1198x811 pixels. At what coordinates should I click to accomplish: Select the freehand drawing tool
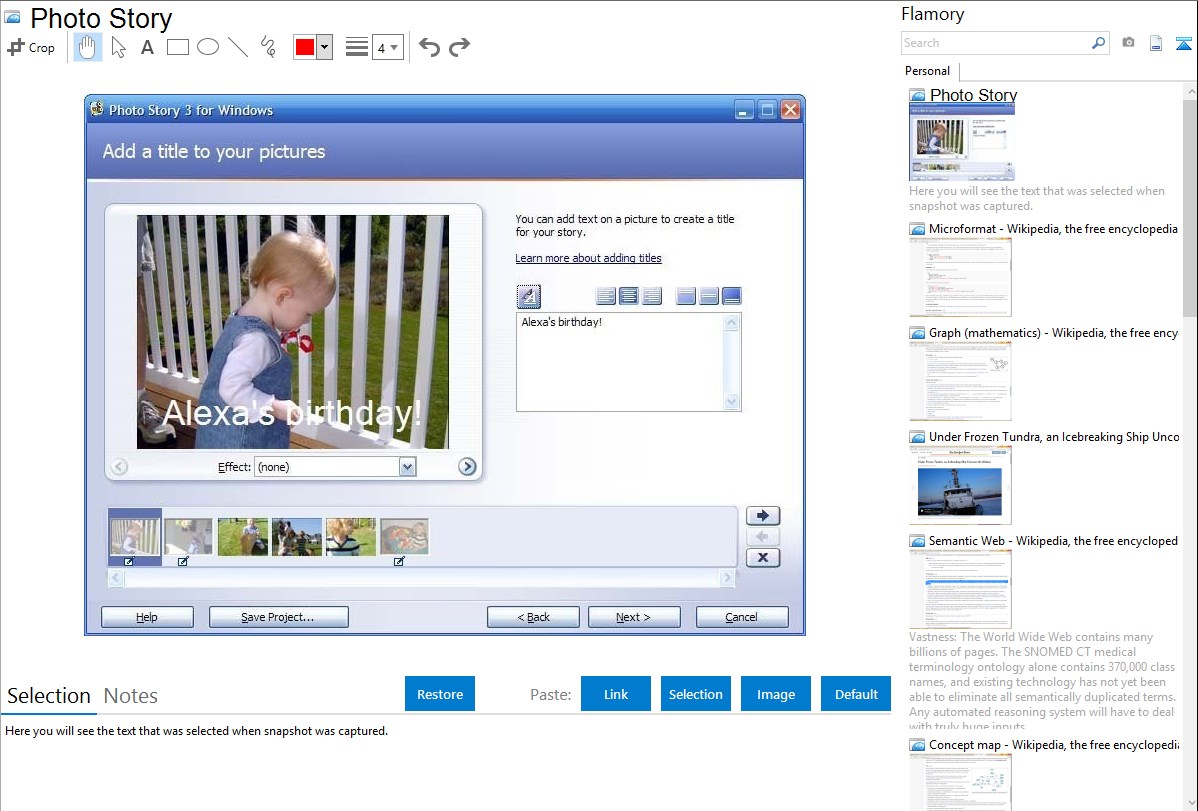tap(268, 47)
